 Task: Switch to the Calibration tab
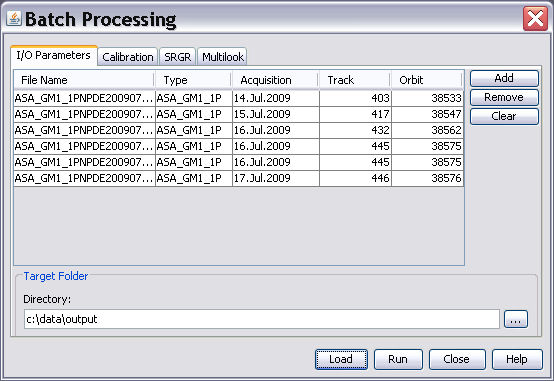128,57
